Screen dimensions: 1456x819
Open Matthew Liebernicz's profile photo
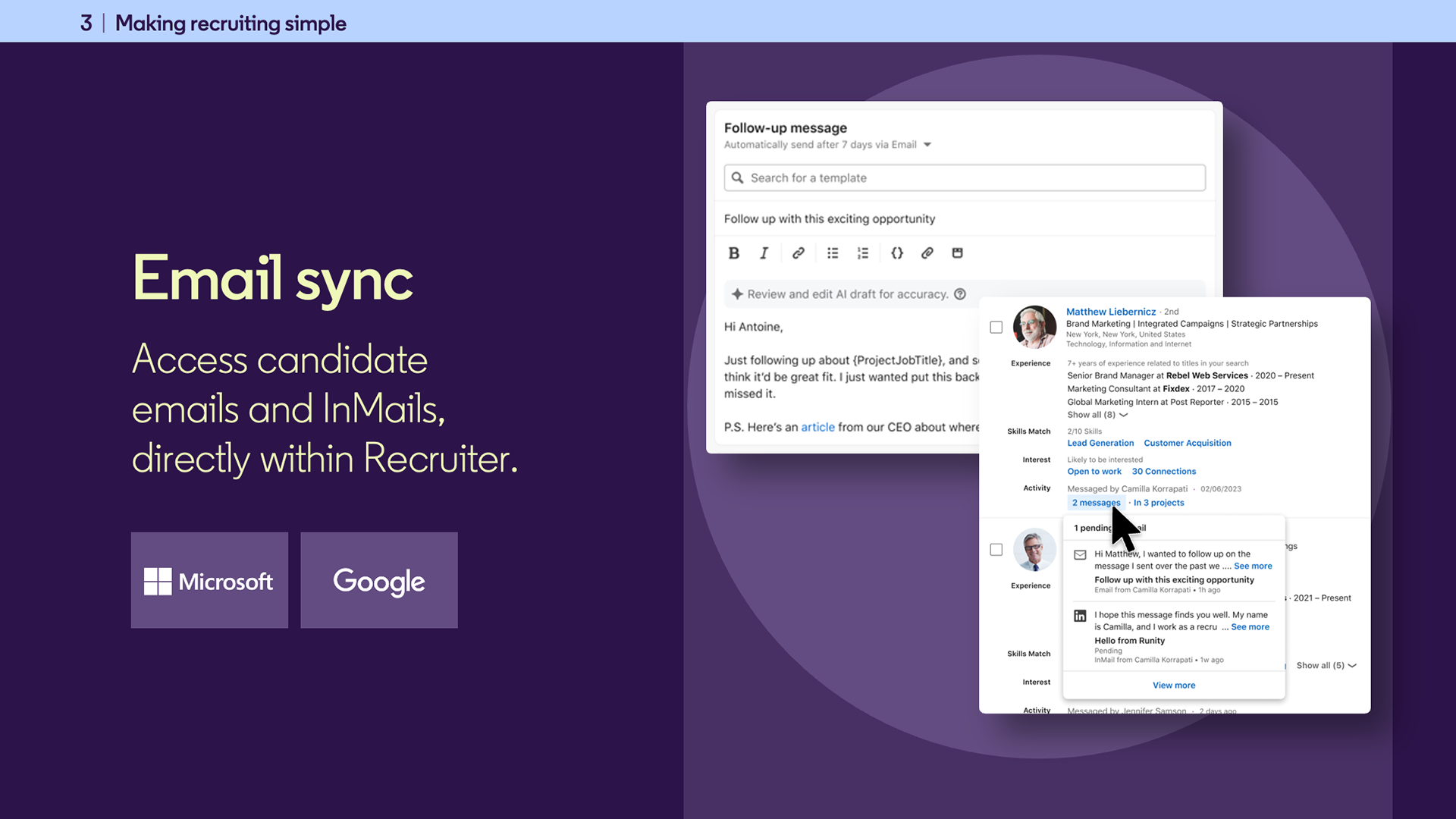tap(1034, 327)
